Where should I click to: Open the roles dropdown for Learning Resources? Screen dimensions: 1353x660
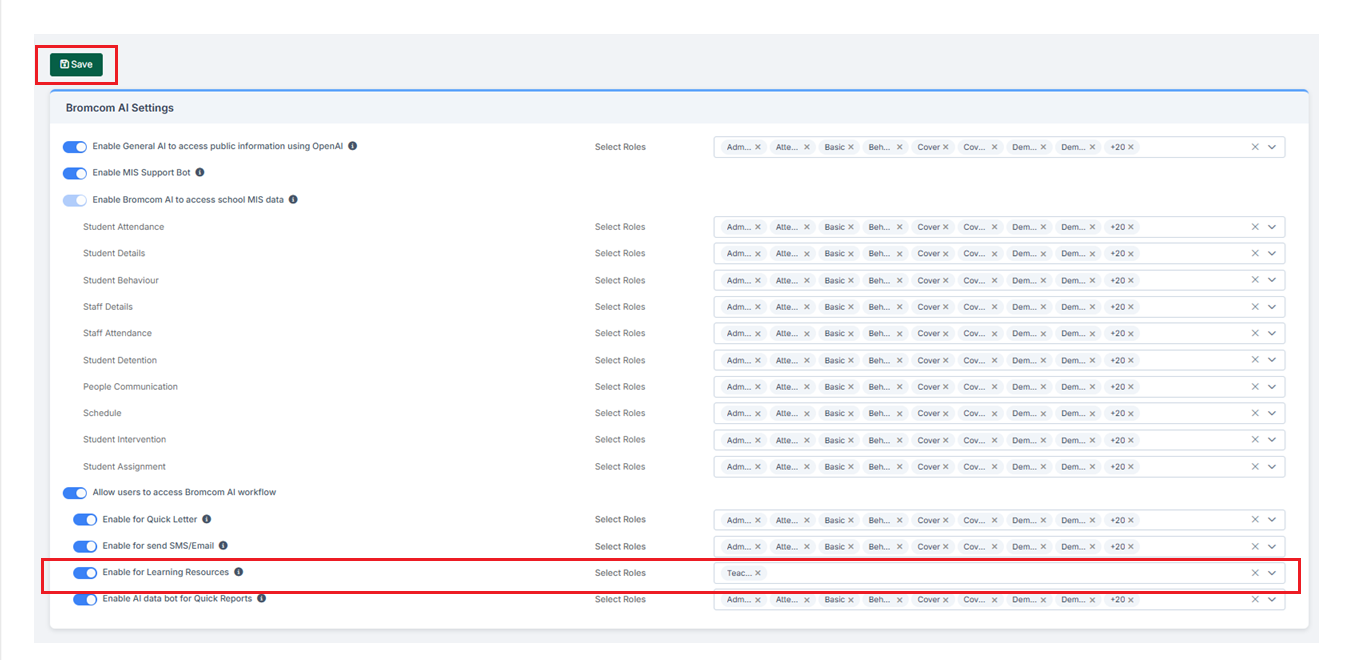click(x=1272, y=572)
